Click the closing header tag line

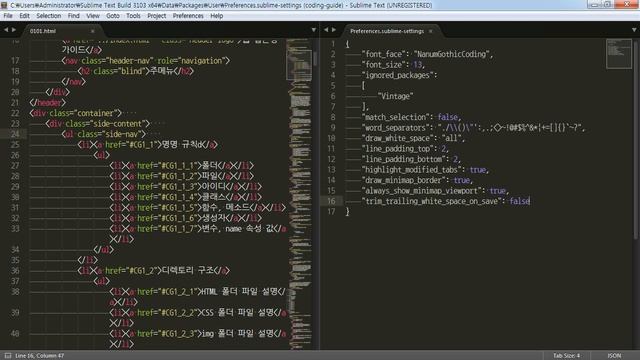coord(47,102)
